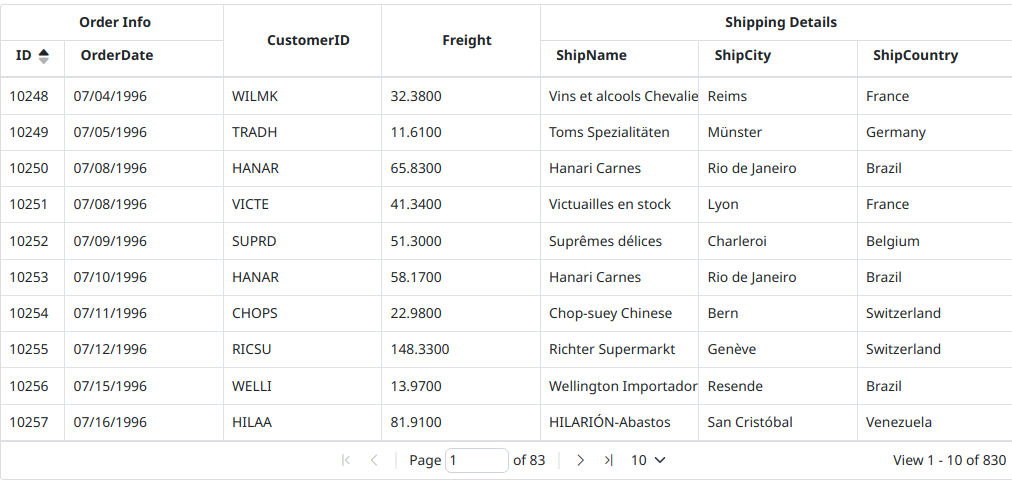This screenshot has width=1012, height=486.
Task: Click the Shipping Details group header
Action: point(780,22)
